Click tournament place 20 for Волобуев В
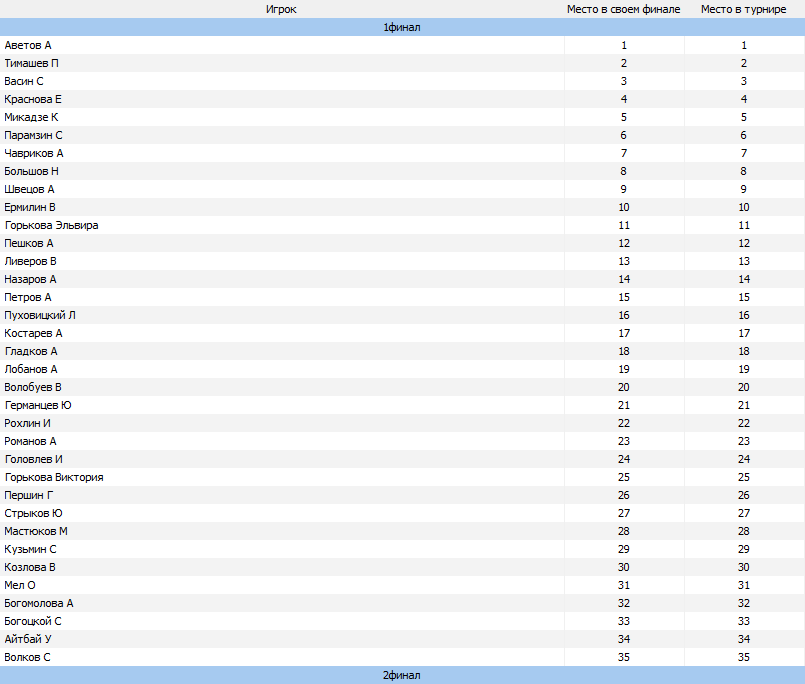 744,387
